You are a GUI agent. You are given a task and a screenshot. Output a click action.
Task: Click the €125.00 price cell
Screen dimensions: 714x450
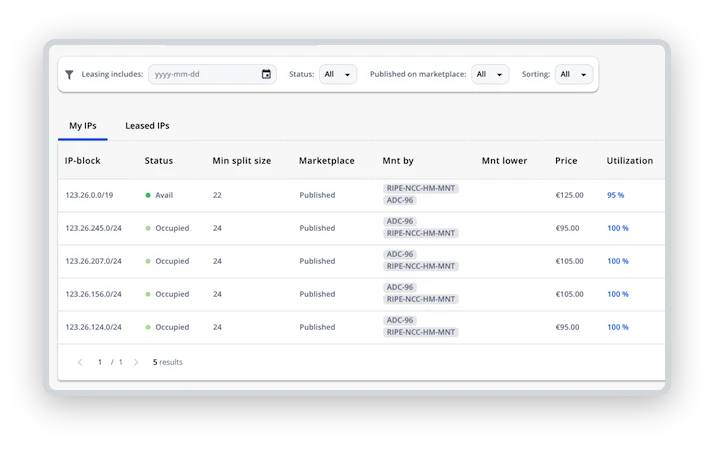pos(569,195)
